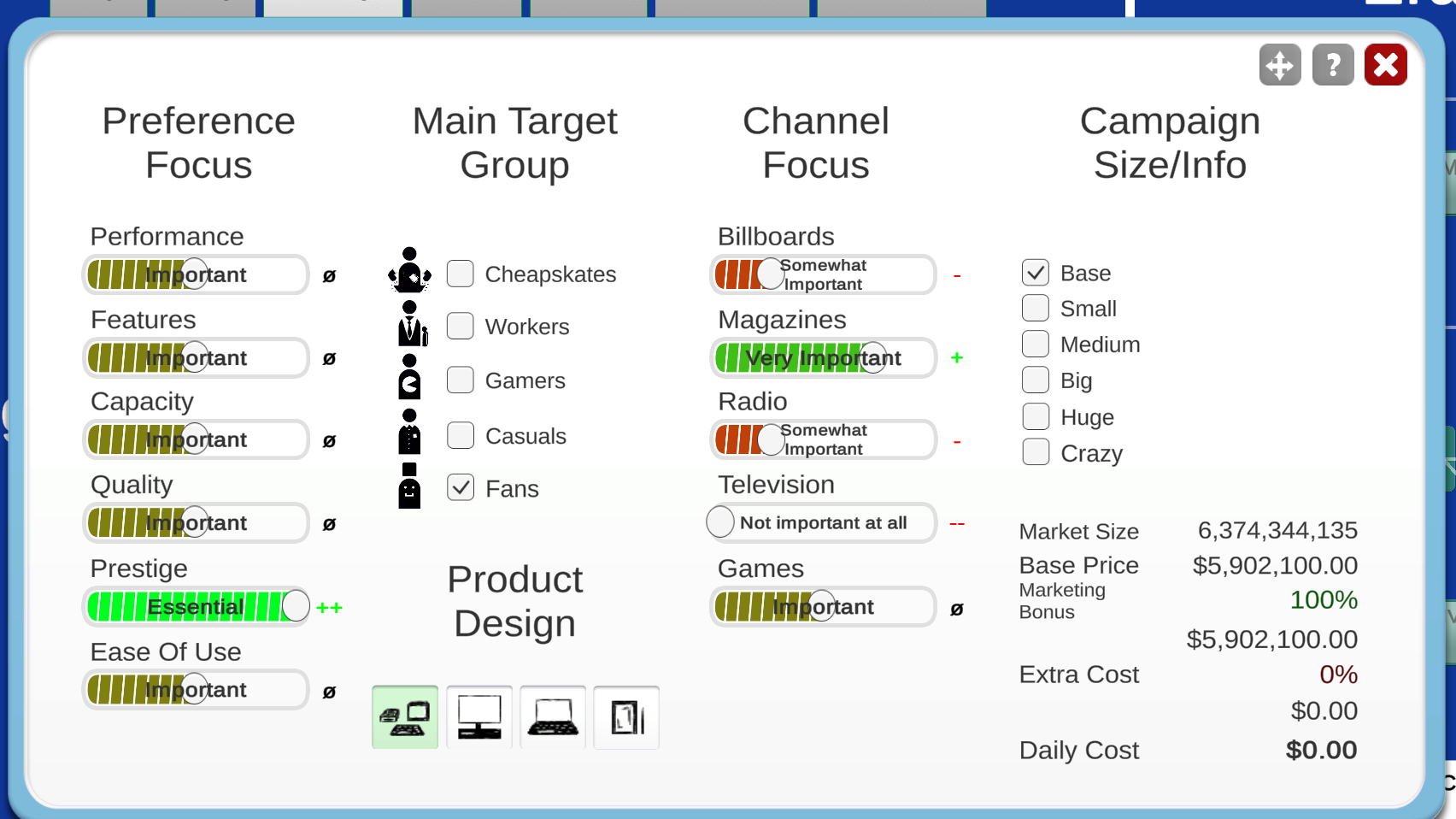Select the desktop computer product design icon
The image size is (1456, 819).
479,717
